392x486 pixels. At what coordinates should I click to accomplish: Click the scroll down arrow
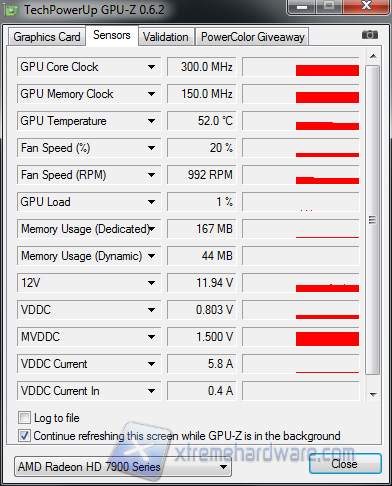(x=373, y=394)
